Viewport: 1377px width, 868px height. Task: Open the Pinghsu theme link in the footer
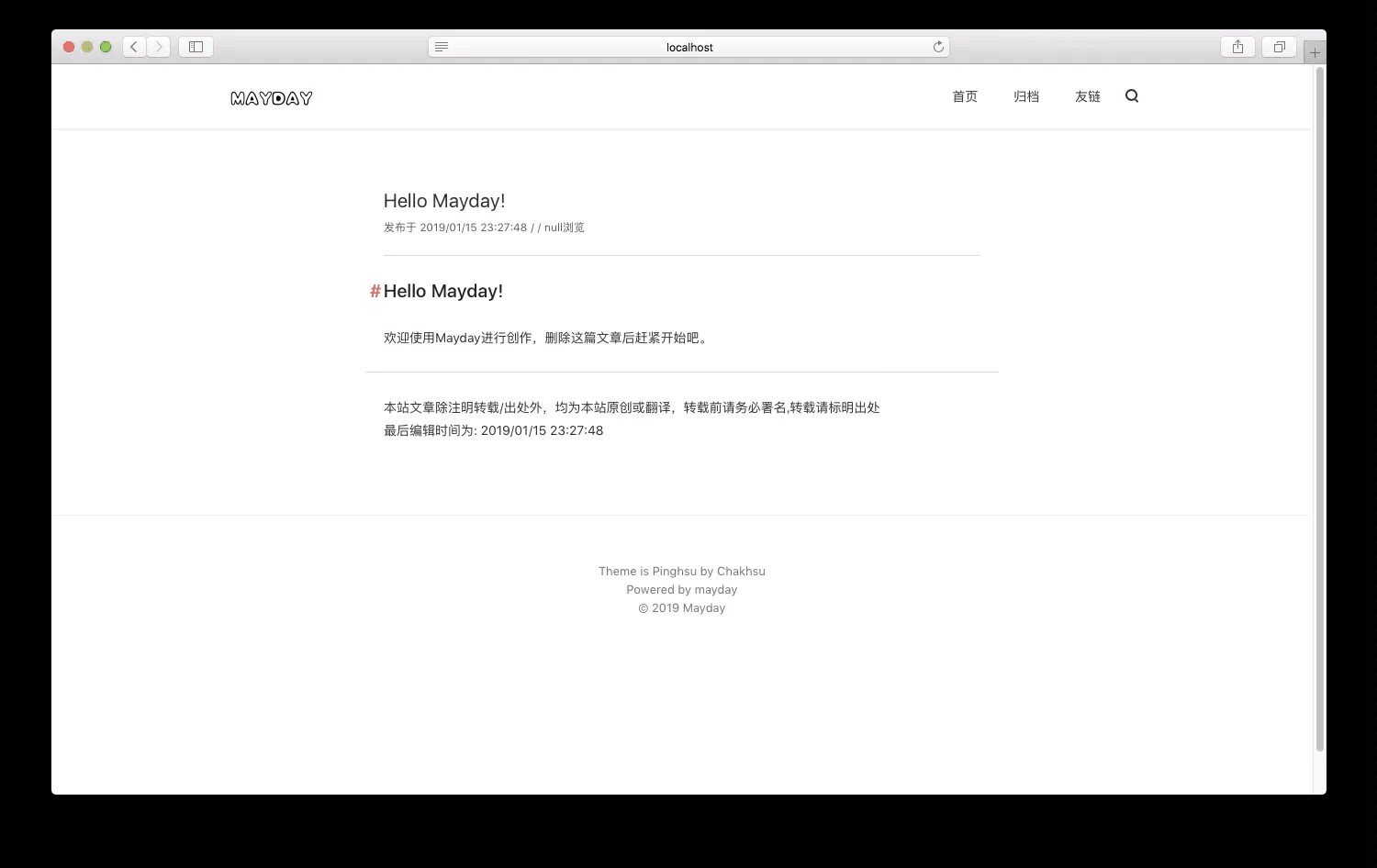pyautogui.click(x=675, y=571)
